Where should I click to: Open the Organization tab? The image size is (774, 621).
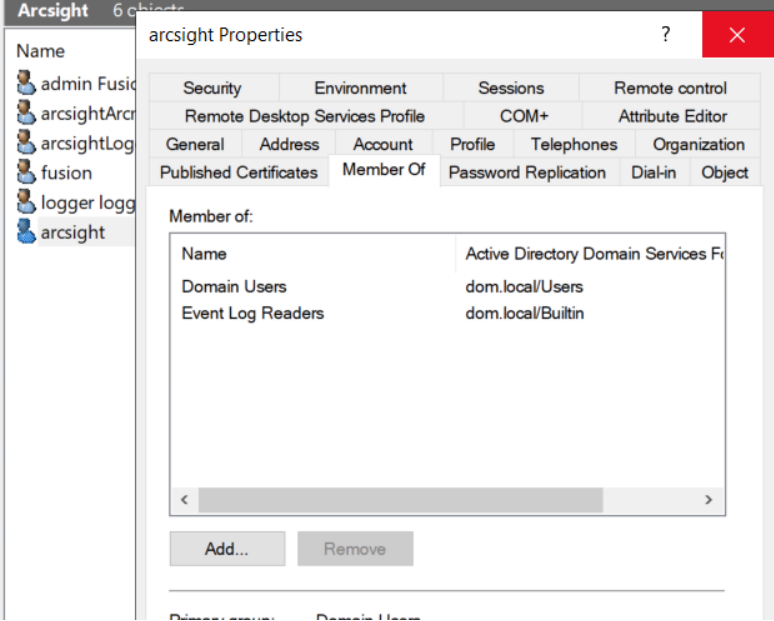[x=698, y=144]
